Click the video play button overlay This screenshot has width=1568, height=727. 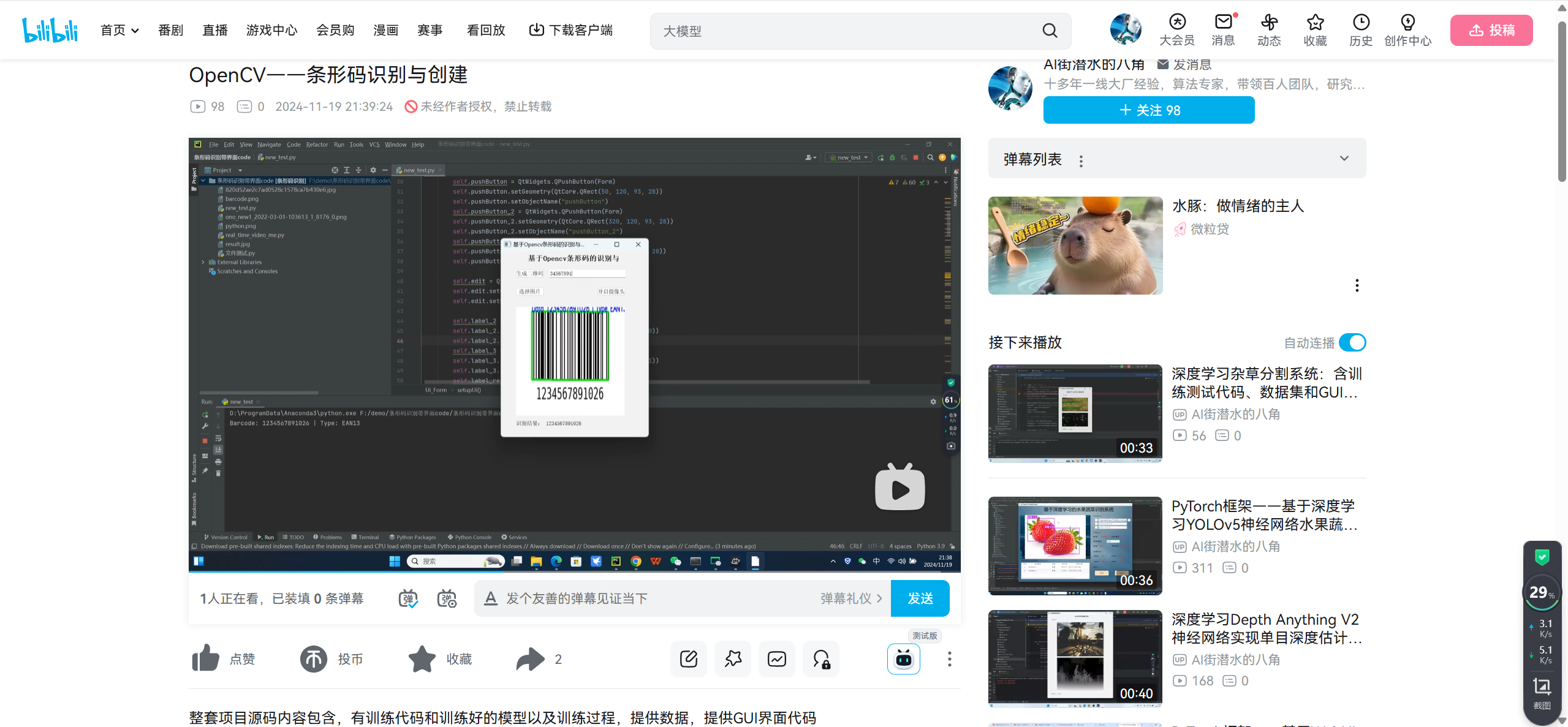coord(900,489)
